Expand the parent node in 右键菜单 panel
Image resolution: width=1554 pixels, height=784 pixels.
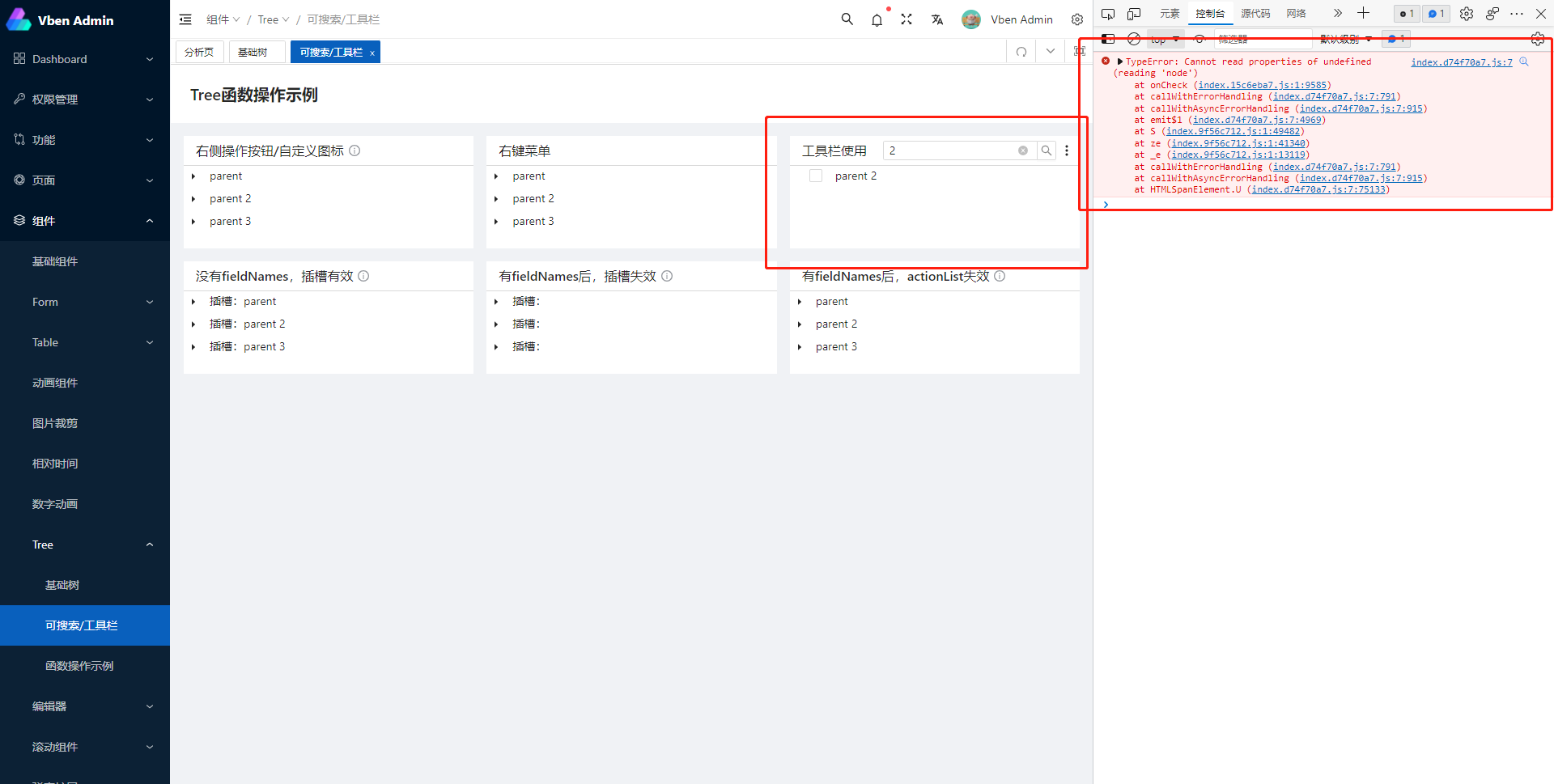pyautogui.click(x=496, y=176)
